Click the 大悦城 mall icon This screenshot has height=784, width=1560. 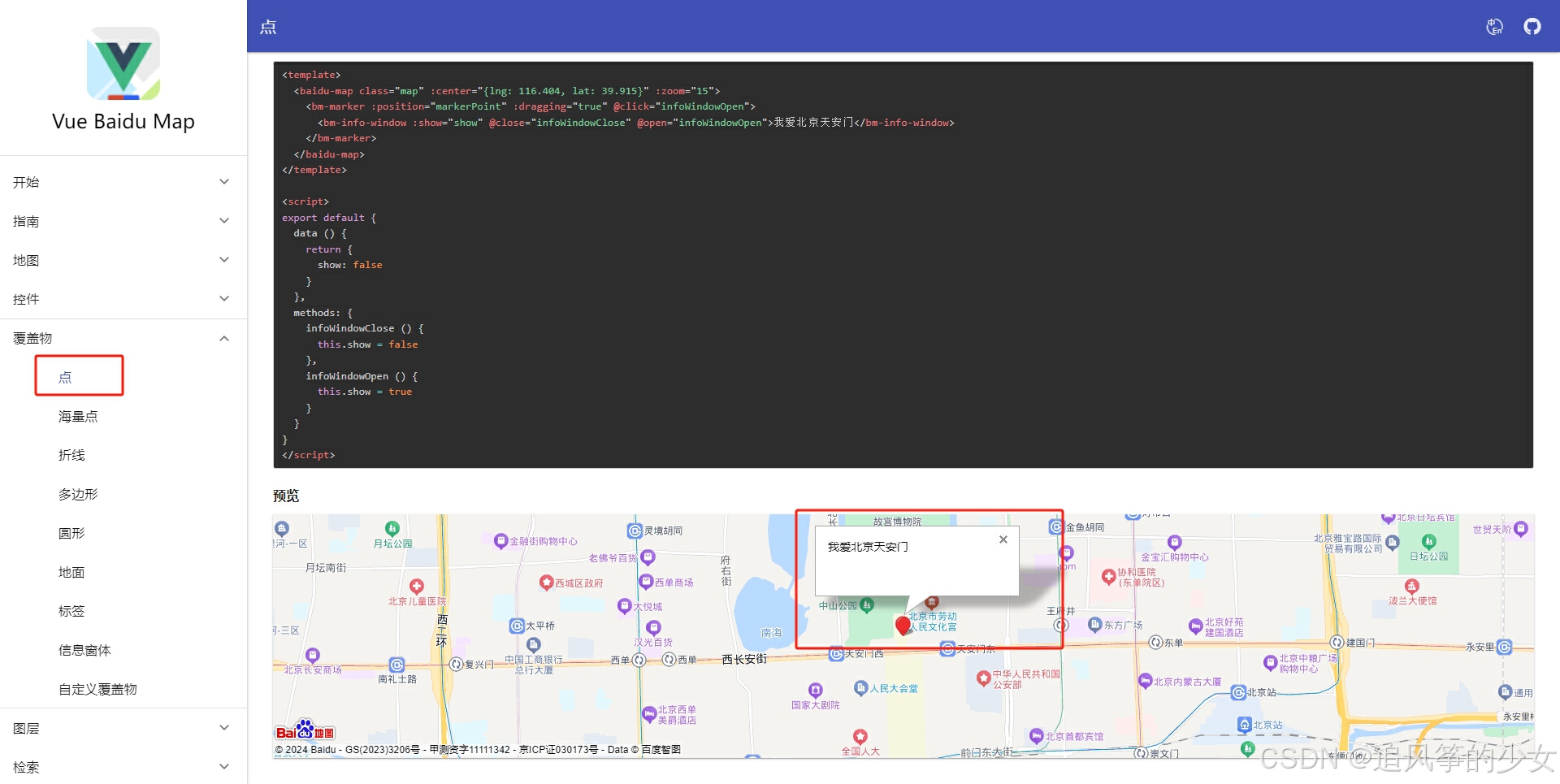coord(624,606)
